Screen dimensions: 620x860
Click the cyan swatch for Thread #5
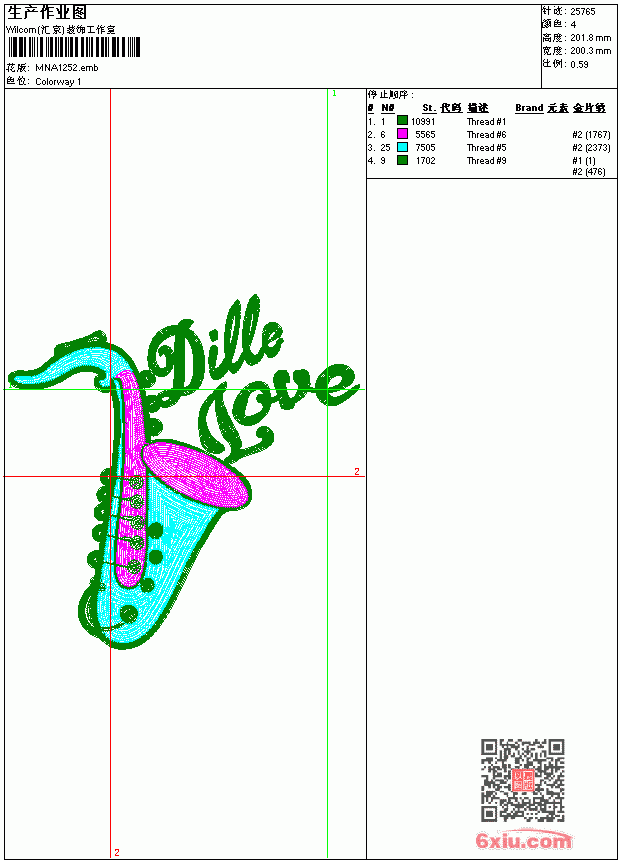coord(402,147)
